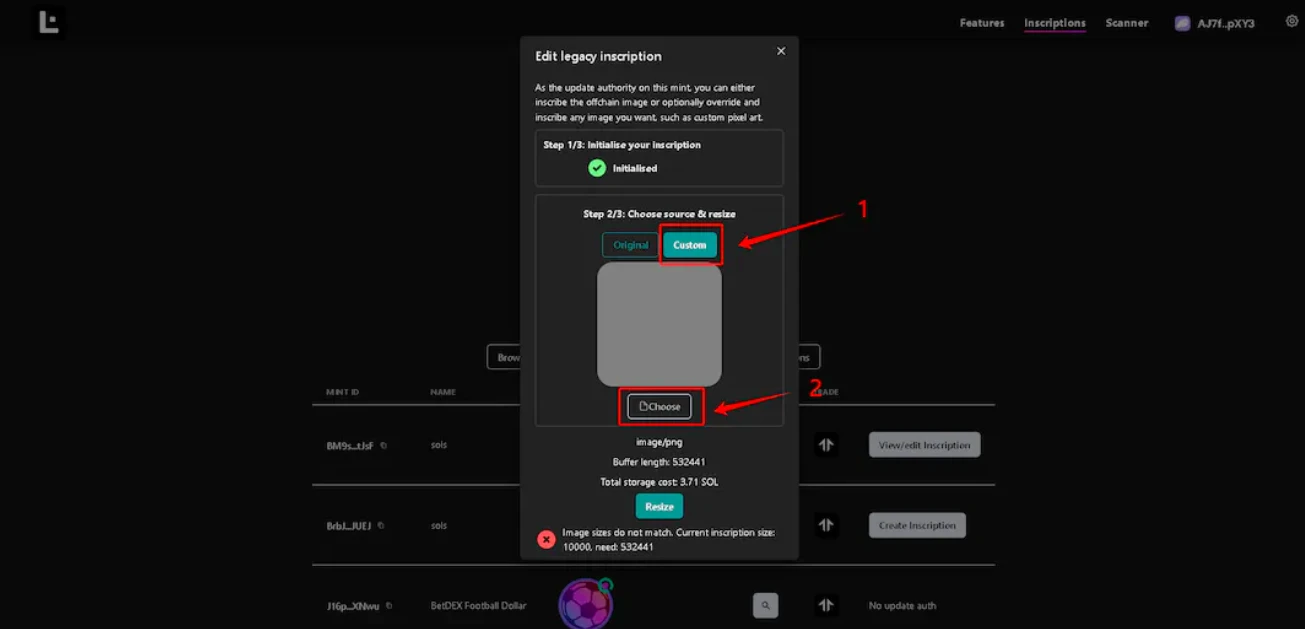The height and width of the screenshot is (629, 1305).
Task: Click the trade arrows icon in the first sols row
Action: [826, 445]
